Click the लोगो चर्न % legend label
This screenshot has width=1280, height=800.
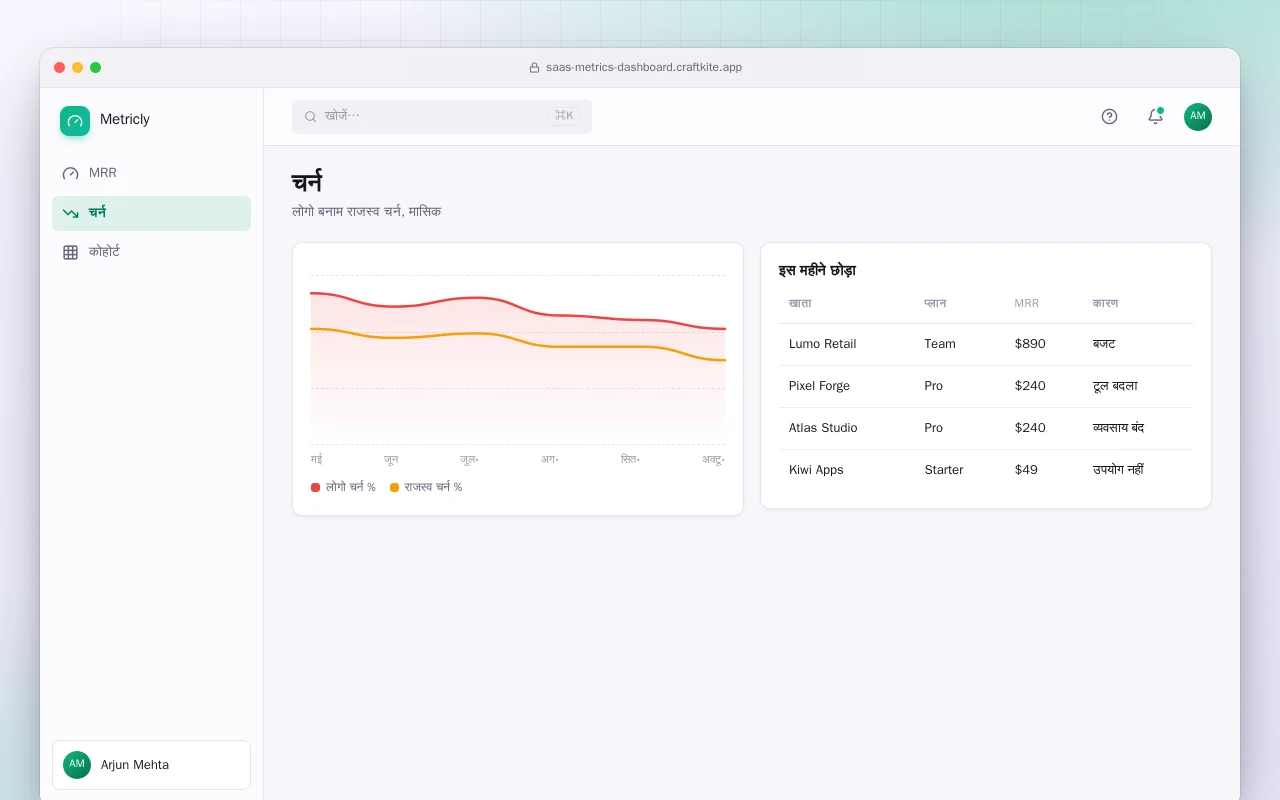351,488
